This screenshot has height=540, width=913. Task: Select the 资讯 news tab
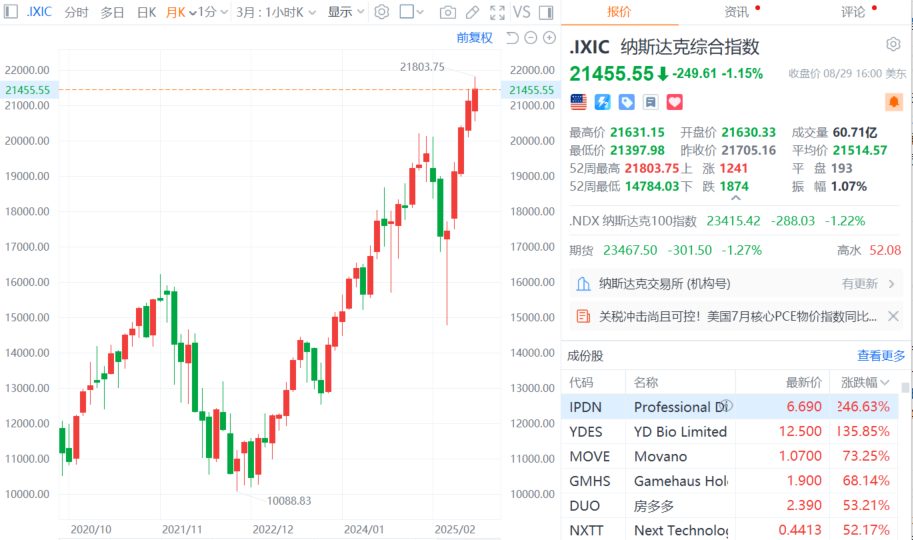pyautogui.click(x=736, y=12)
